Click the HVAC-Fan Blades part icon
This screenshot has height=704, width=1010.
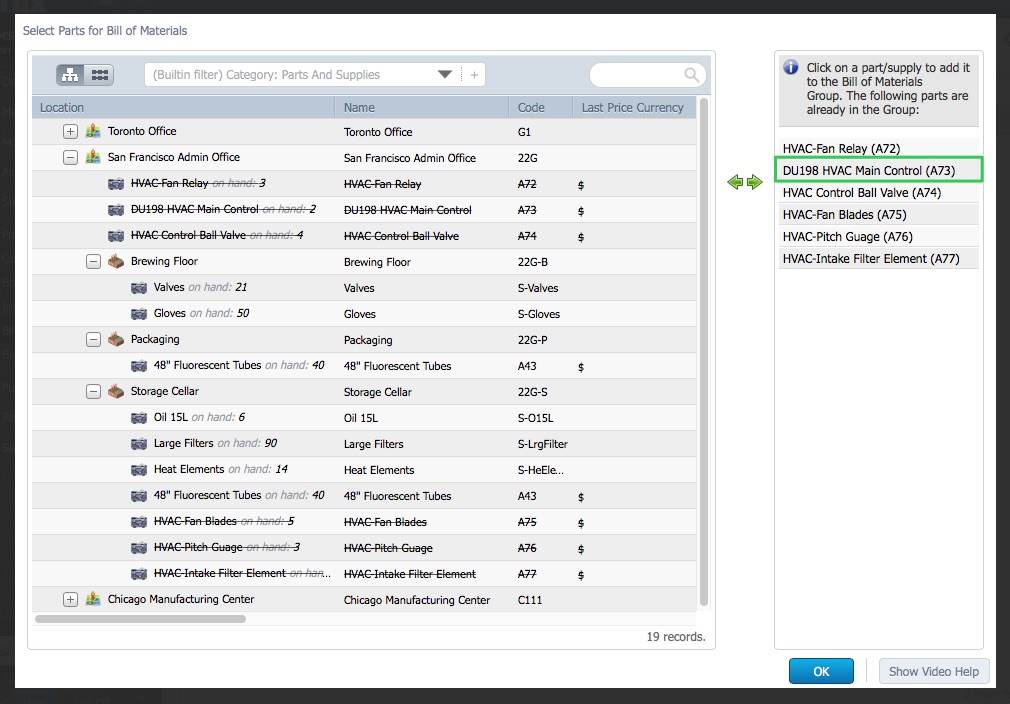coord(139,522)
